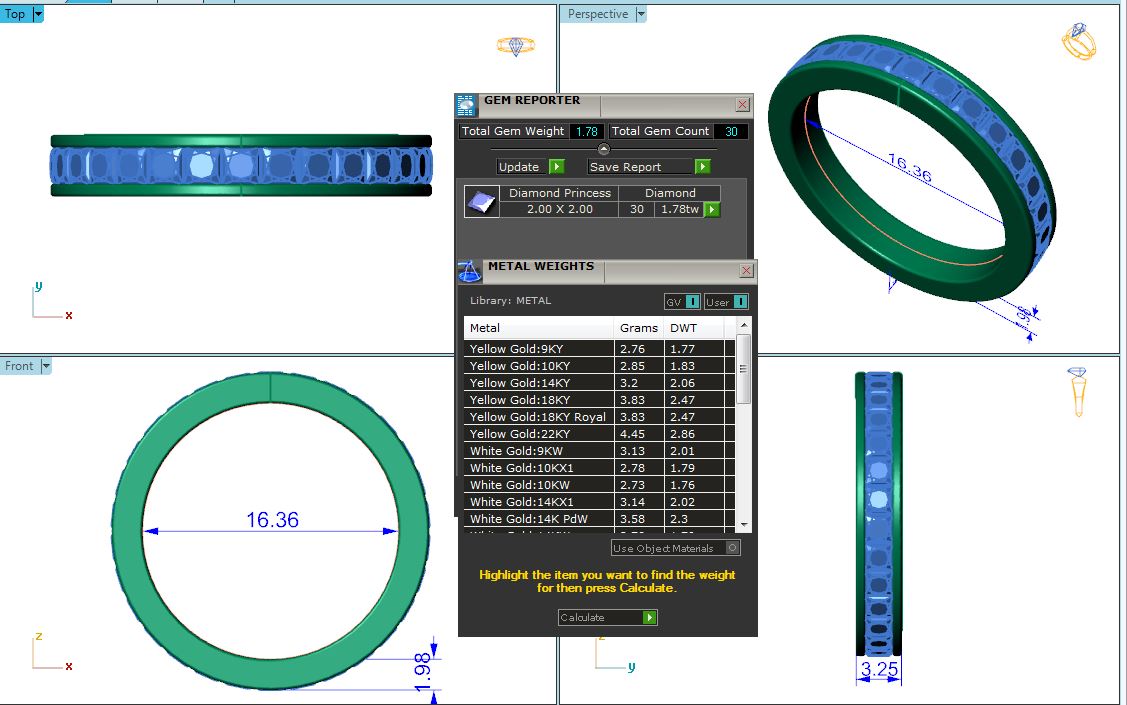Select Yellow Gold:18KY in metal list
The image size is (1127, 705).
[520, 400]
